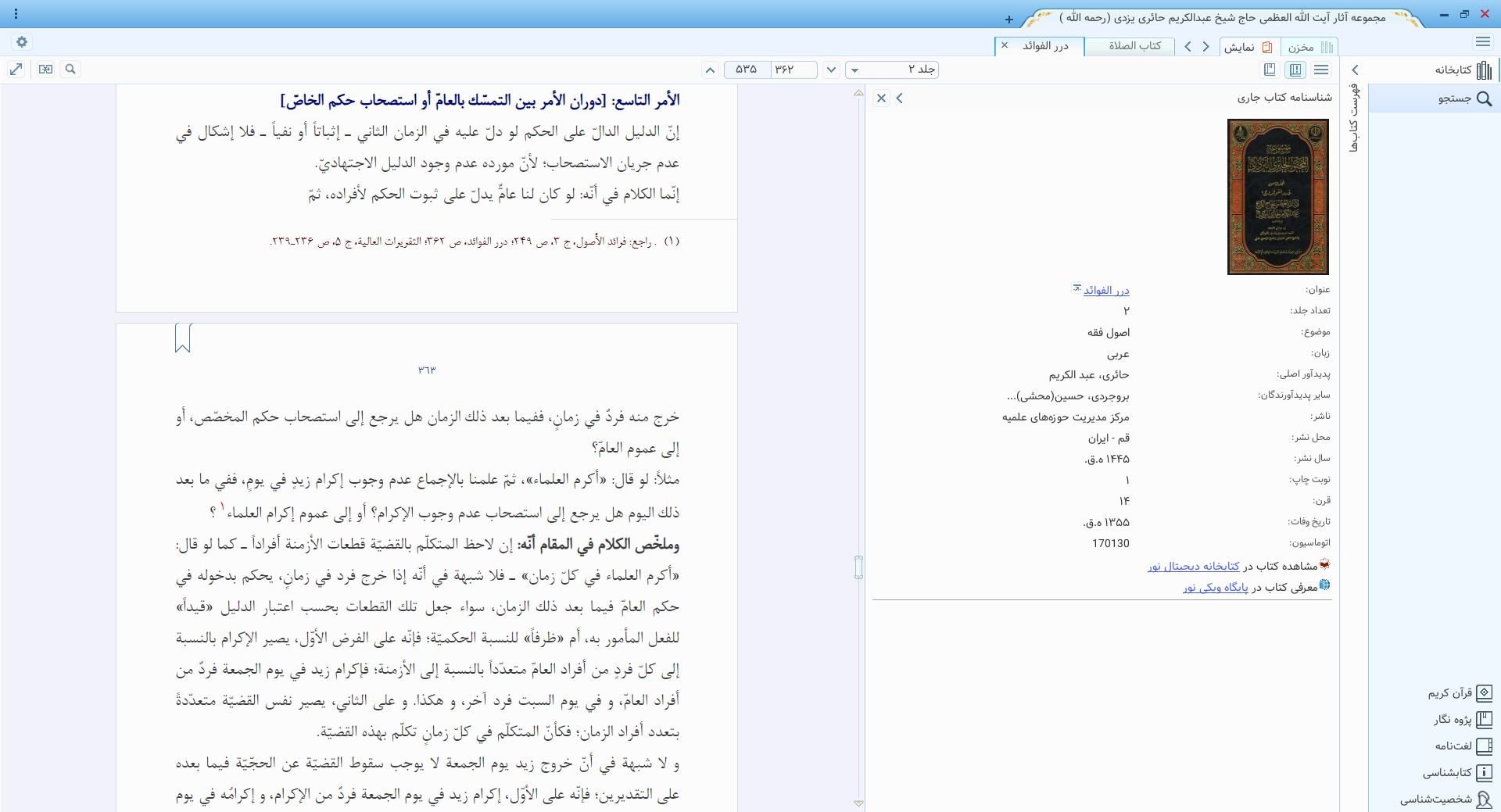Go to the previous page with the up arrow
The image size is (1501, 812).
point(710,70)
